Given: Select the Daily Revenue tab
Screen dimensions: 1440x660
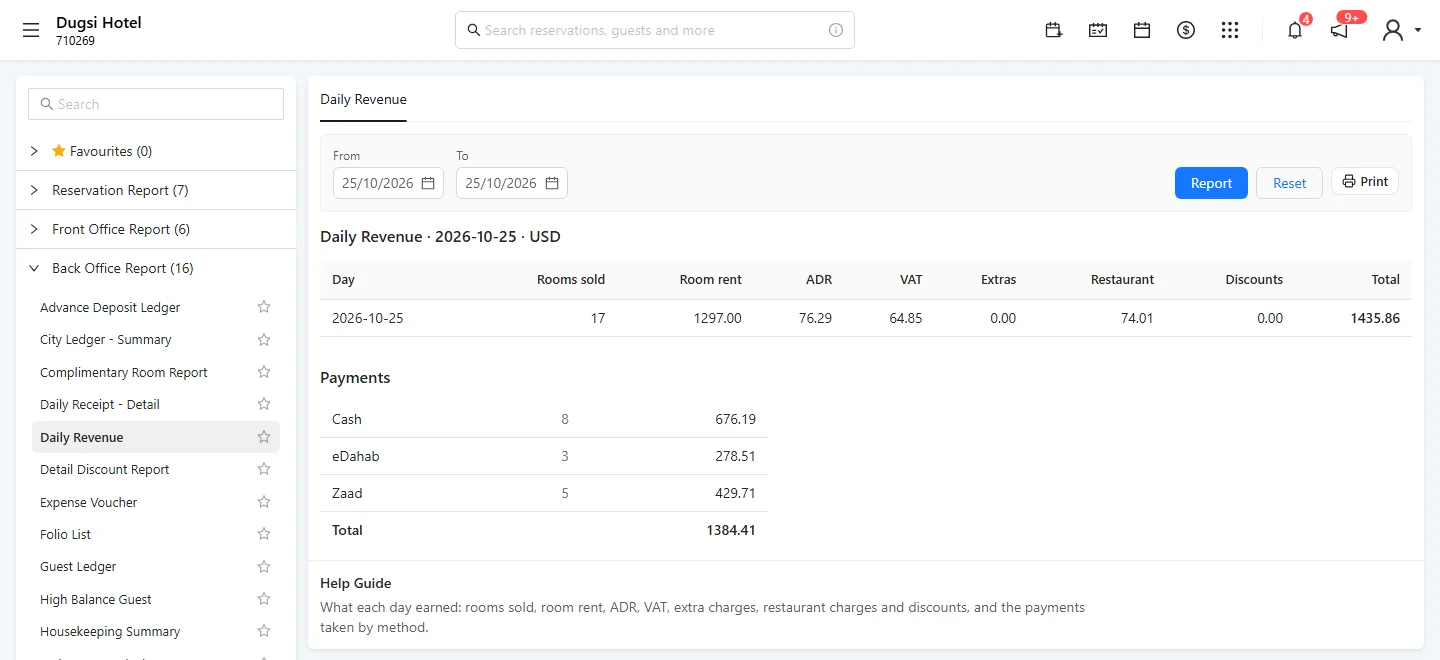Looking at the screenshot, I should click(363, 99).
